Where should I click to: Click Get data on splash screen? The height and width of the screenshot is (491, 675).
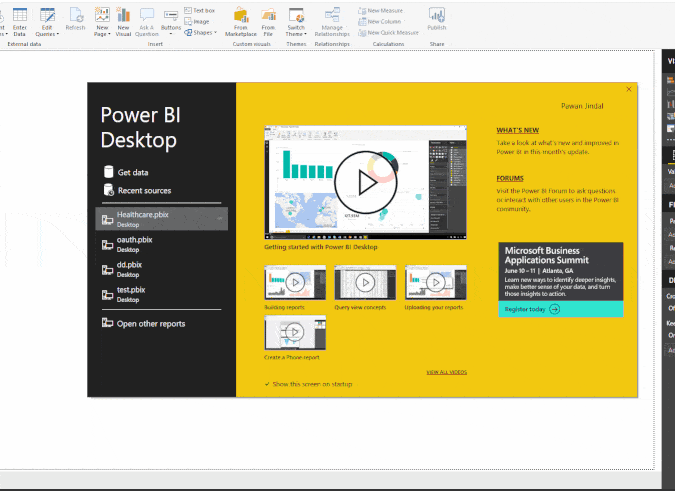coord(126,172)
